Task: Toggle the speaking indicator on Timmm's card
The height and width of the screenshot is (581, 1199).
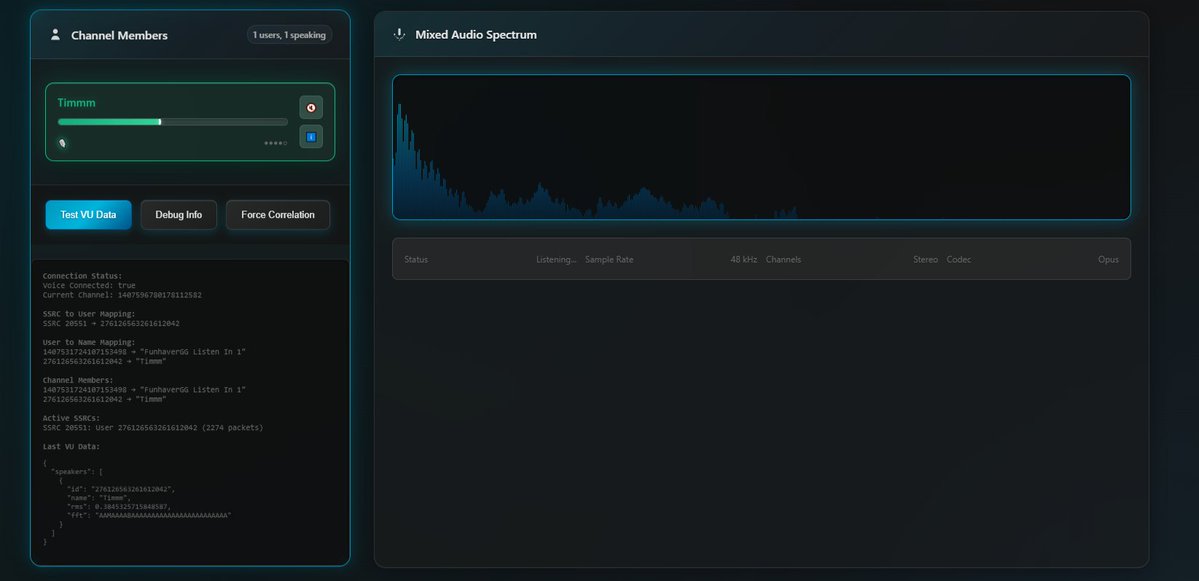Action: click(62, 143)
